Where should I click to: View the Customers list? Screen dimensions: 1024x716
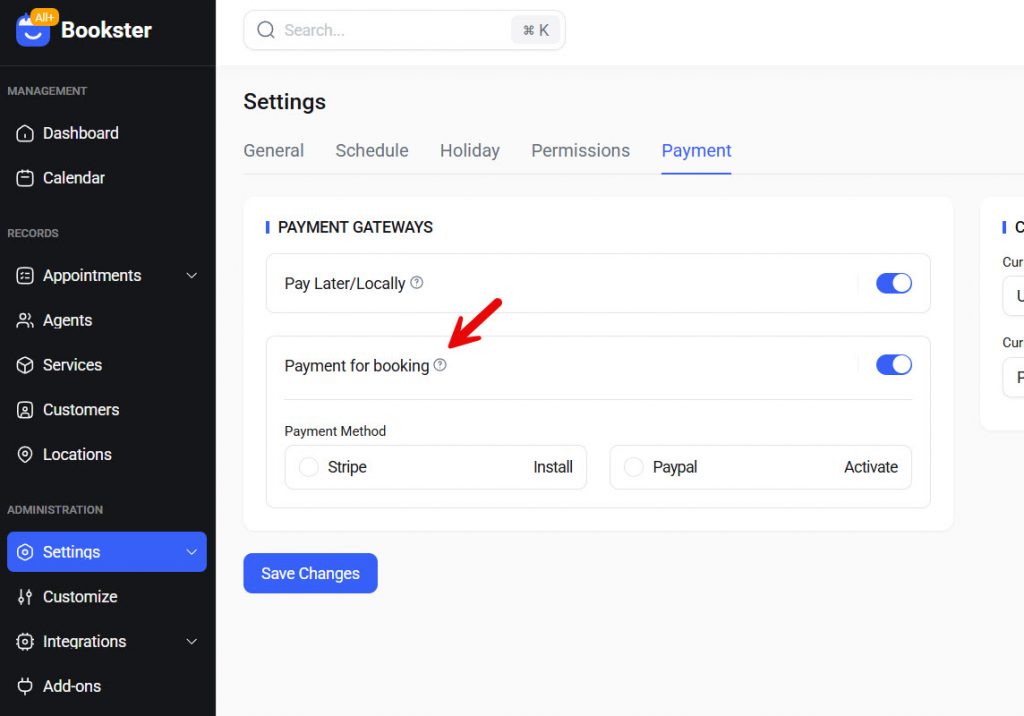(x=82, y=410)
